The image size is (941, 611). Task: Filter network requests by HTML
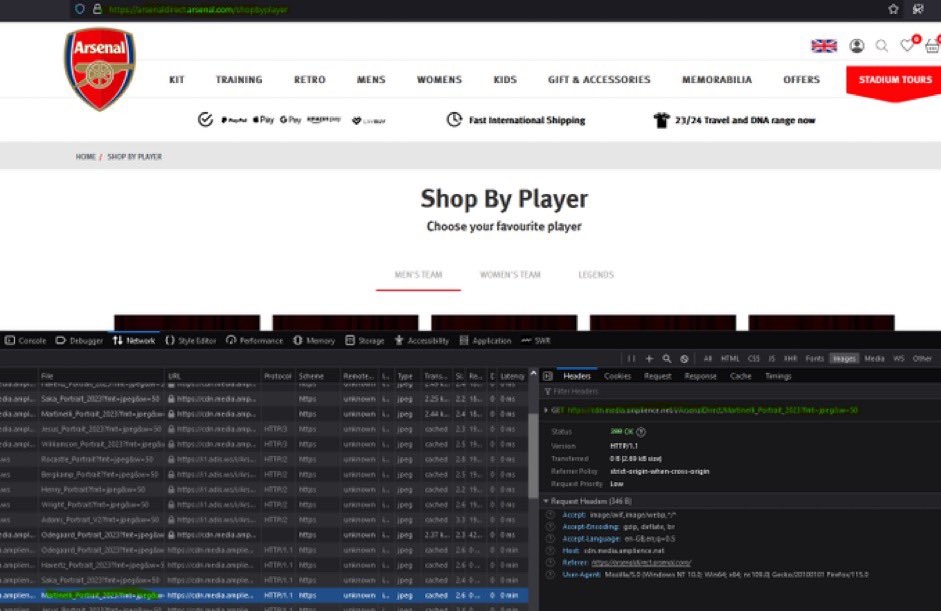[x=730, y=358]
